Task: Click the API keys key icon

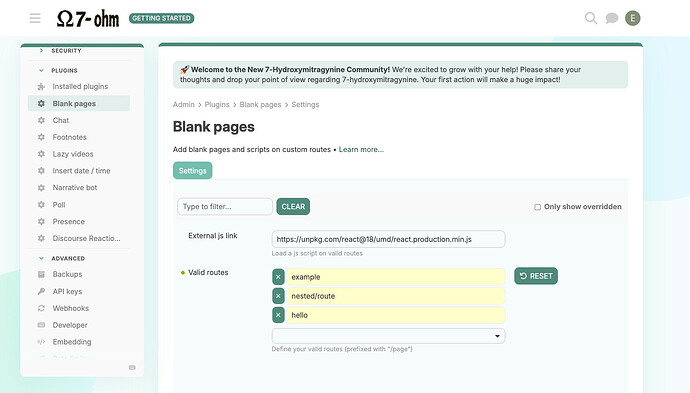Action: point(41,291)
